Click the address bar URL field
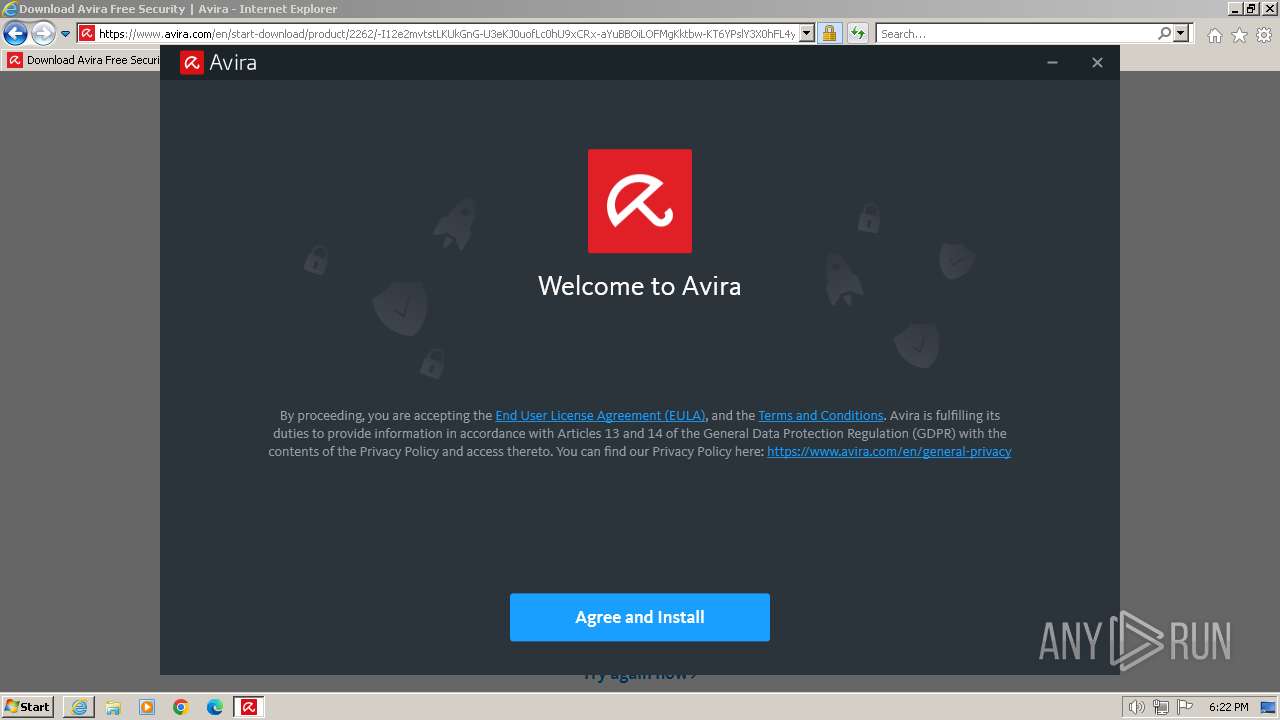This screenshot has width=1280, height=720. coord(447,34)
